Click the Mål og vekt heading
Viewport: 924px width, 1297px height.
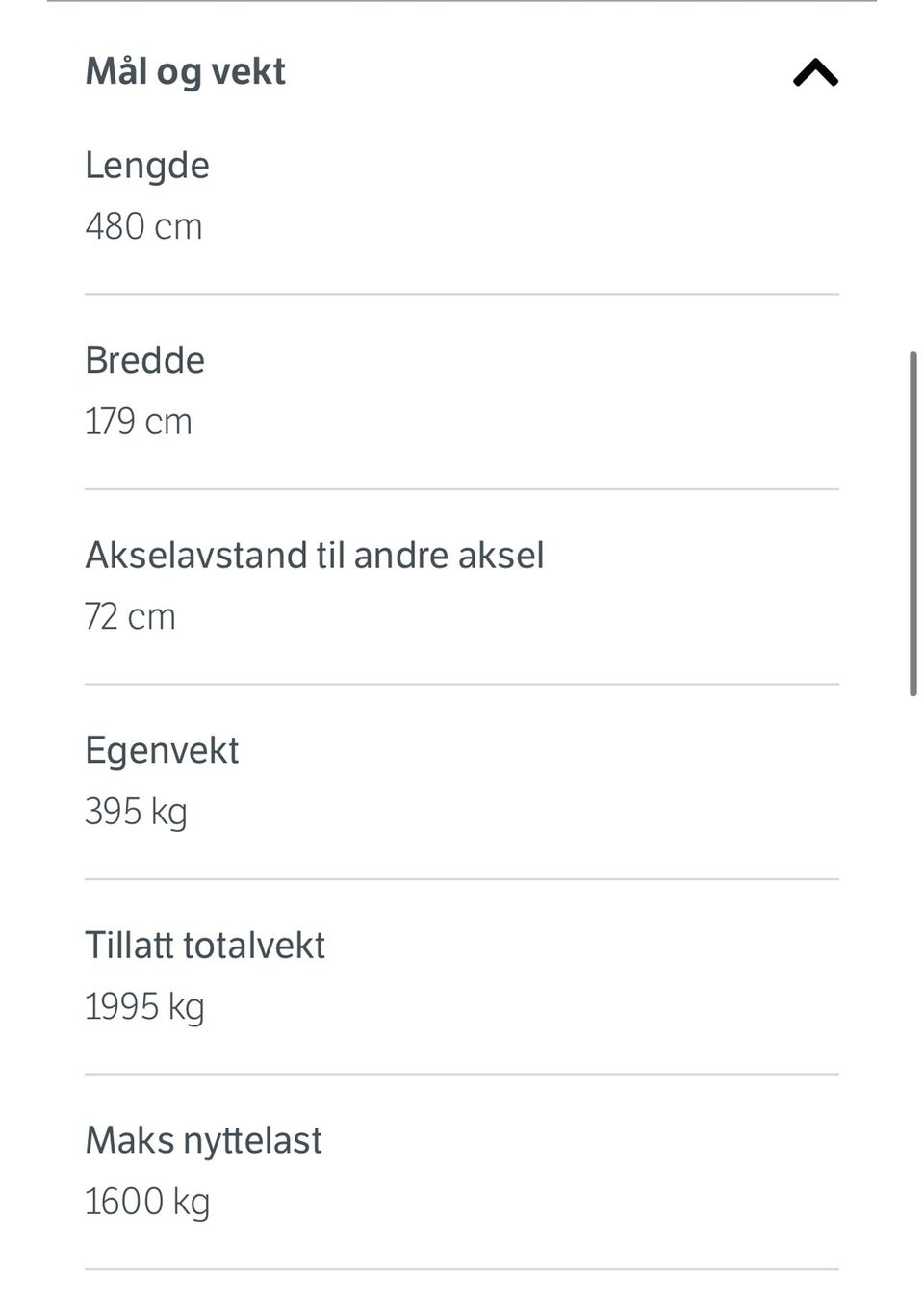(x=185, y=72)
